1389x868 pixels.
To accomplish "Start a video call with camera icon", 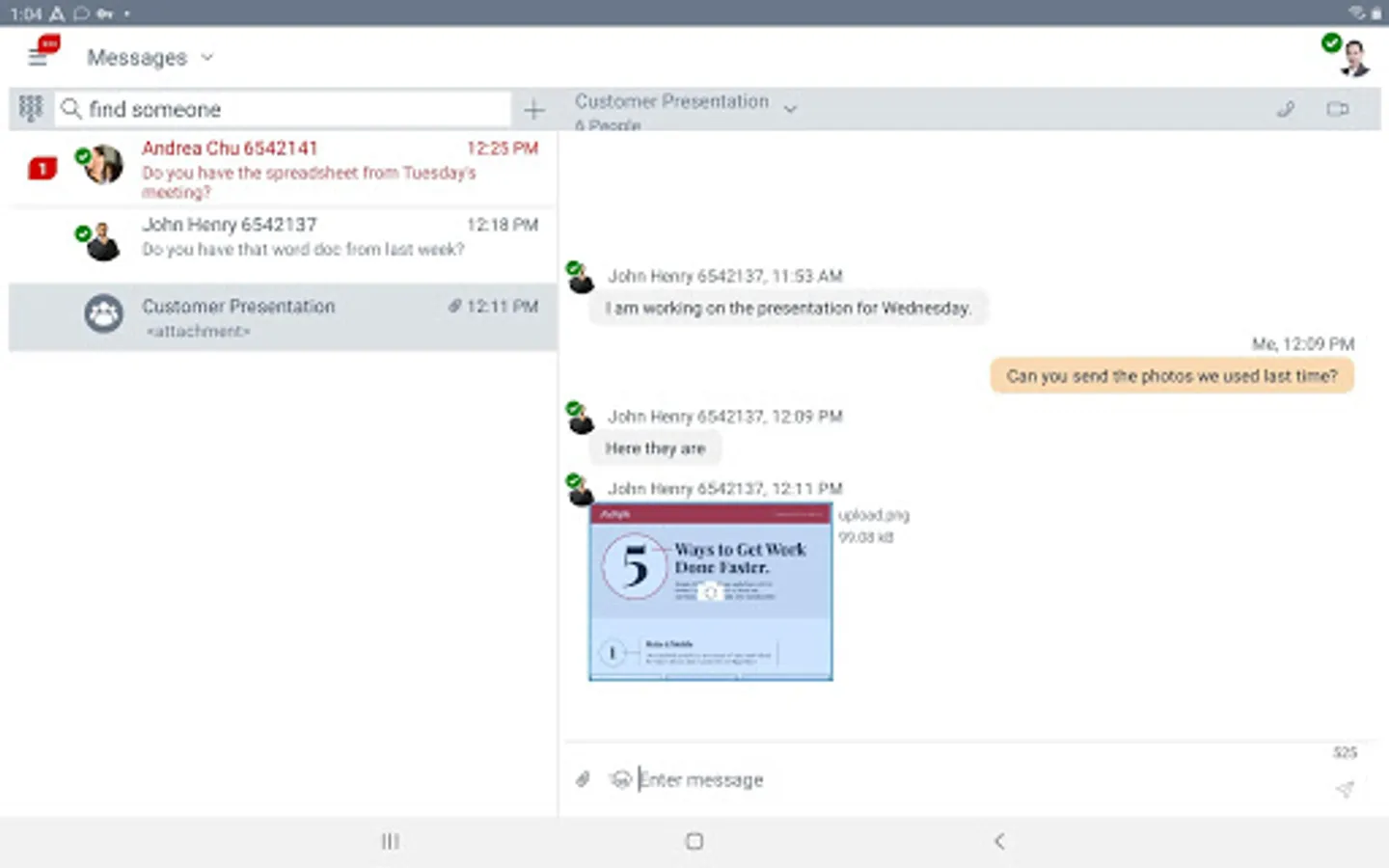I will (1338, 109).
